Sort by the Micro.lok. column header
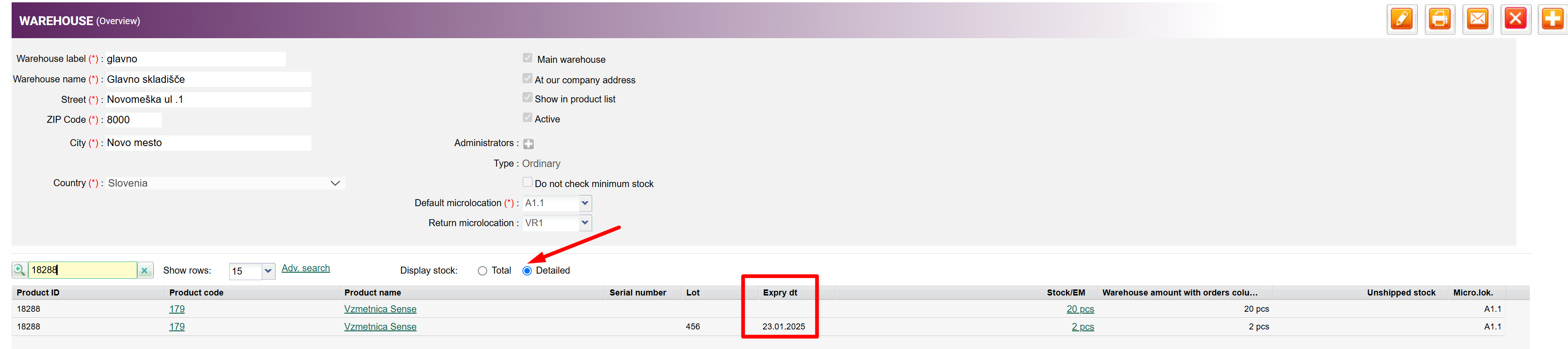 1473,292
